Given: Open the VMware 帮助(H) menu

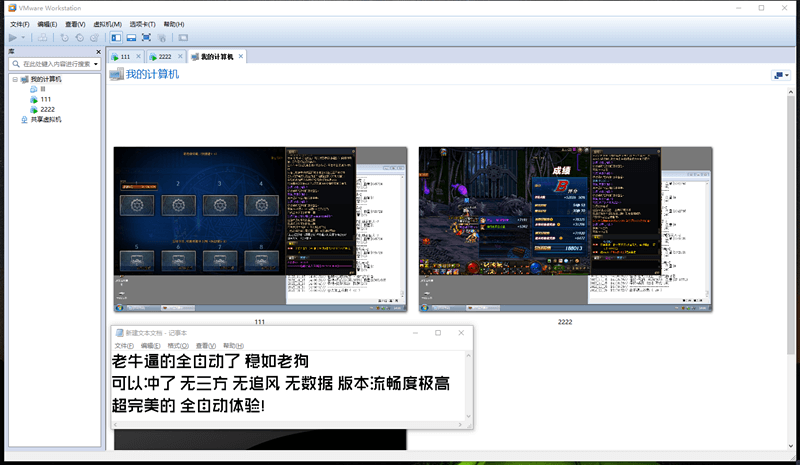Looking at the screenshot, I should point(173,24).
